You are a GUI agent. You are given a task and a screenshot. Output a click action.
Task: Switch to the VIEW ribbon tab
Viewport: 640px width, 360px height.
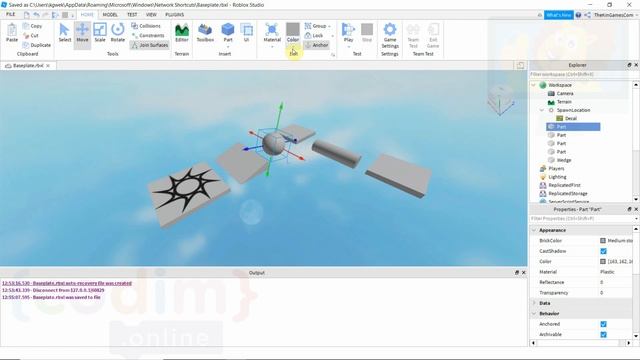tap(151, 15)
